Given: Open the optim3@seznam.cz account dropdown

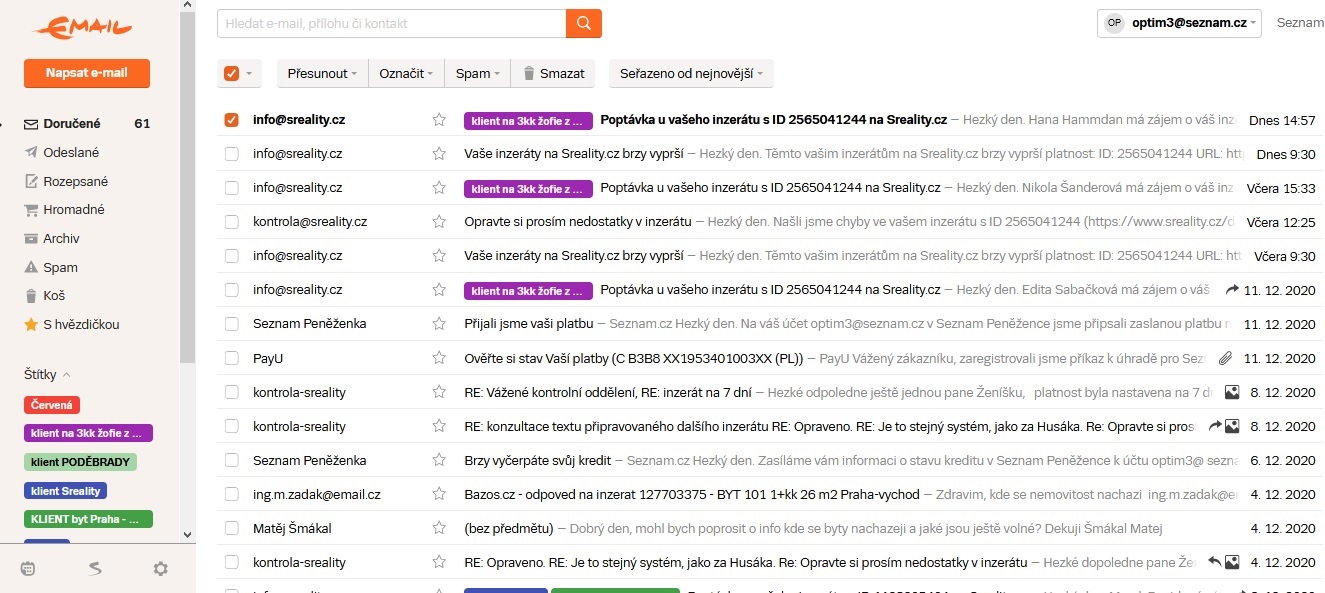Looking at the screenshot, I should click(x=1180, y=23).
